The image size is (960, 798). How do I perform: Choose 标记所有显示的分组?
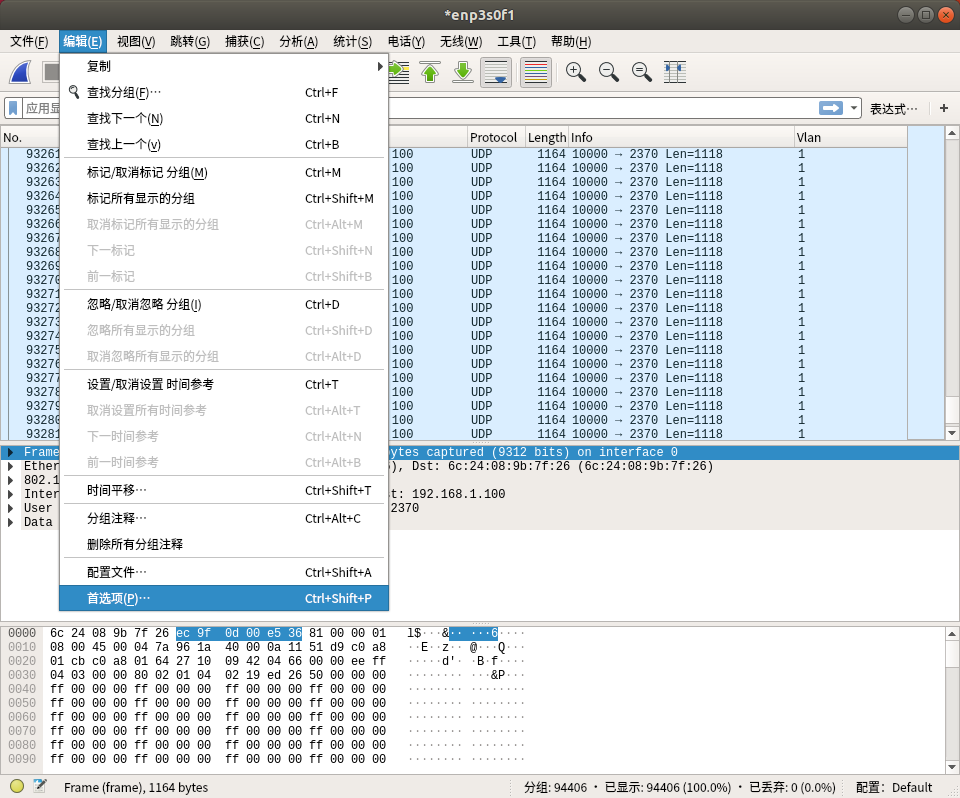223,198
